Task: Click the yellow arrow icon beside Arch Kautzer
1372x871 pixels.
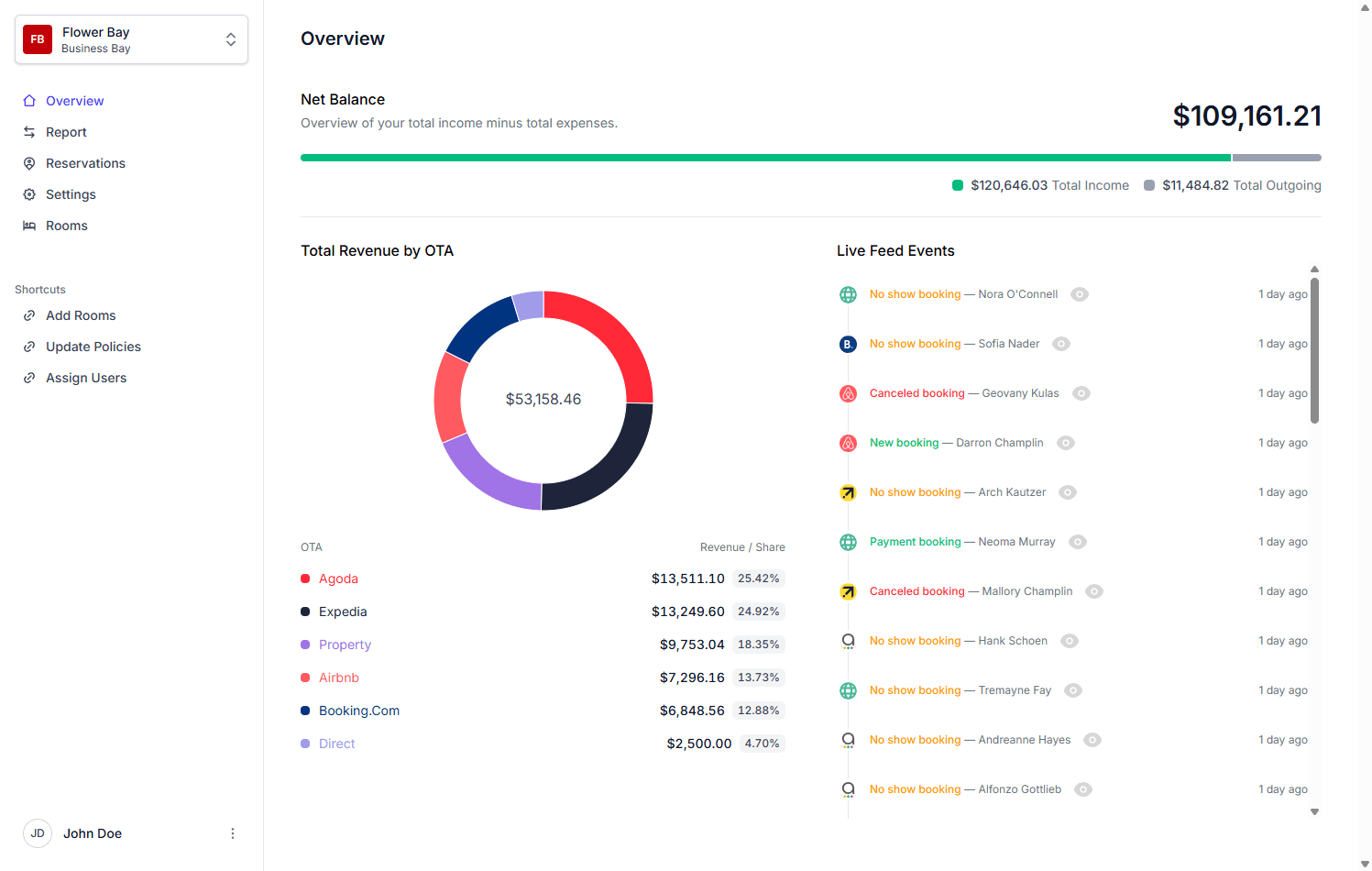Action: 848,492
